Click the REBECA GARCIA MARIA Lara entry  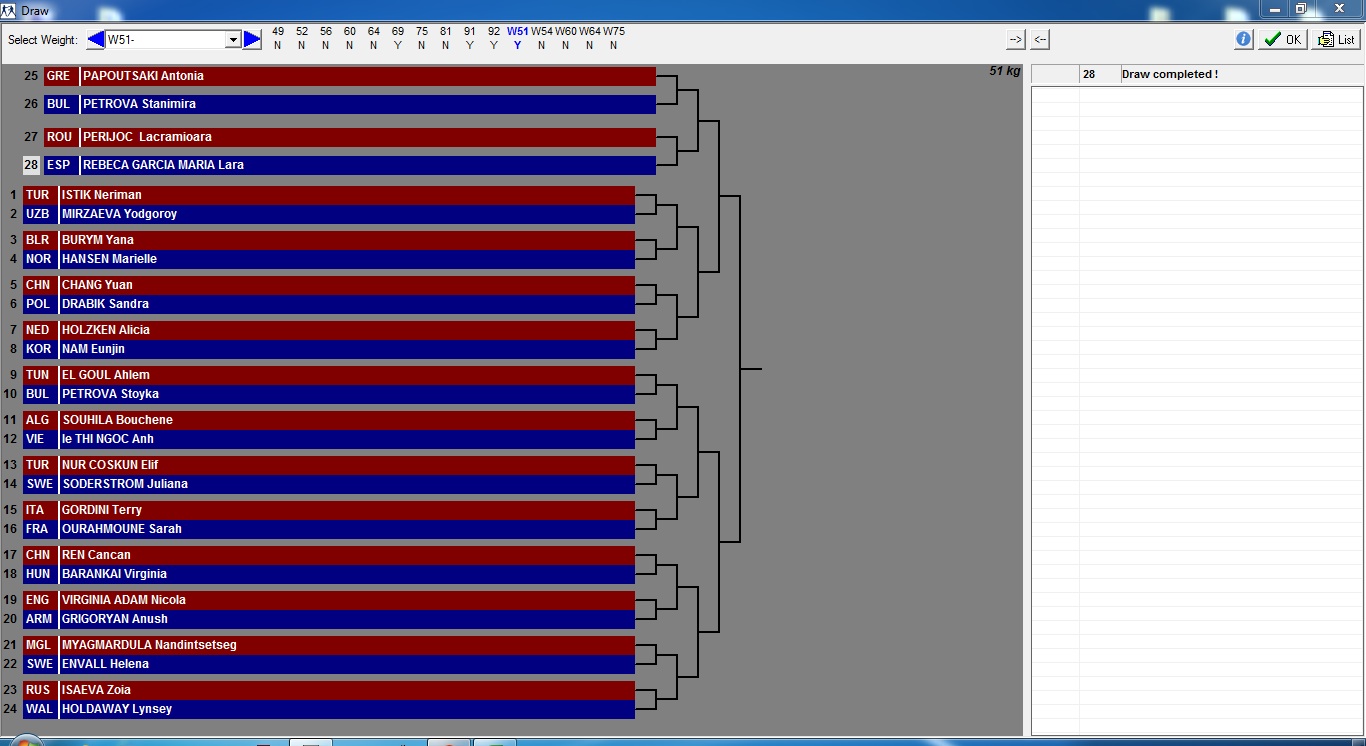(367, 165)
